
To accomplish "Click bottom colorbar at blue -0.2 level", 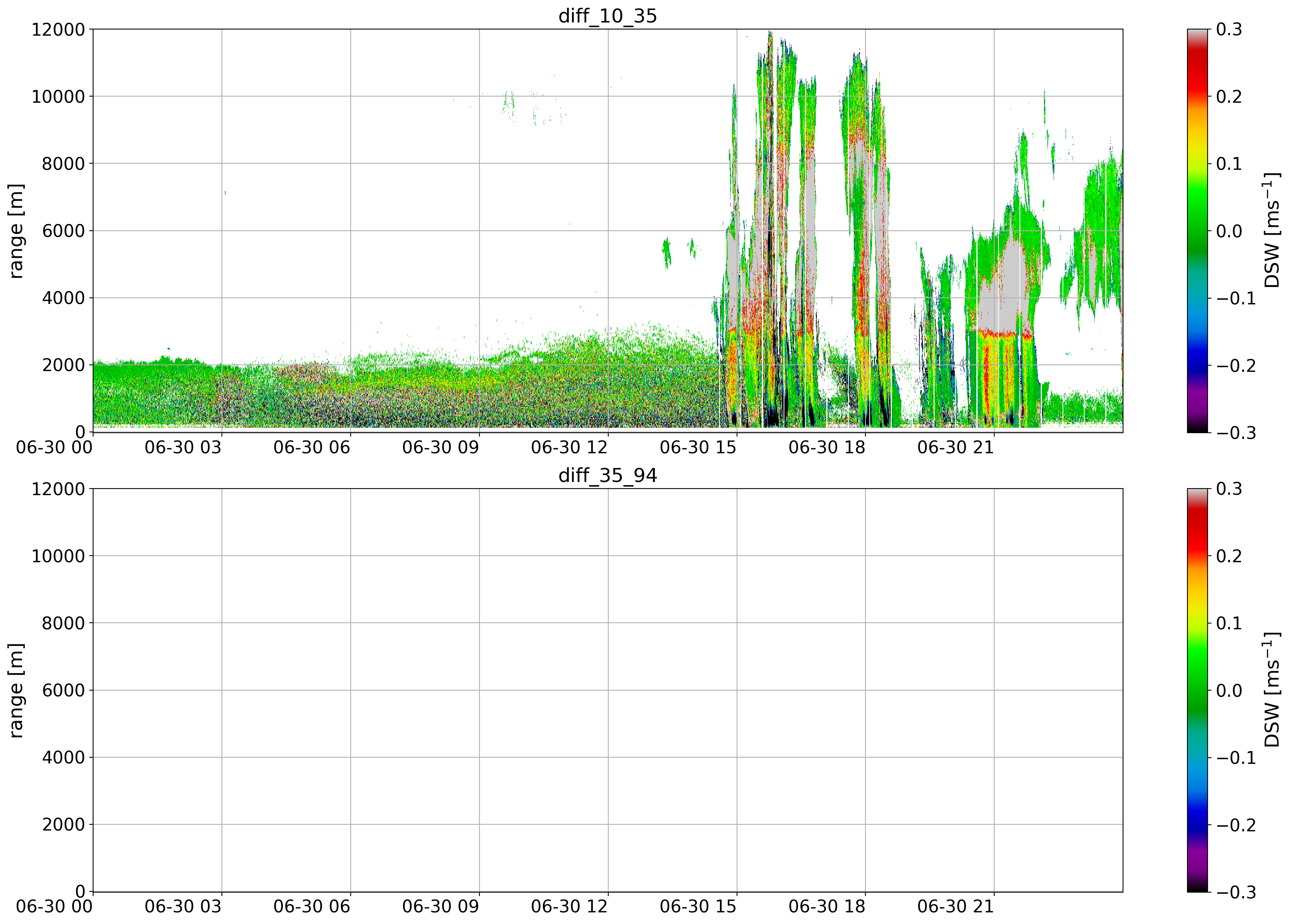I will (x=1198, y=824).
